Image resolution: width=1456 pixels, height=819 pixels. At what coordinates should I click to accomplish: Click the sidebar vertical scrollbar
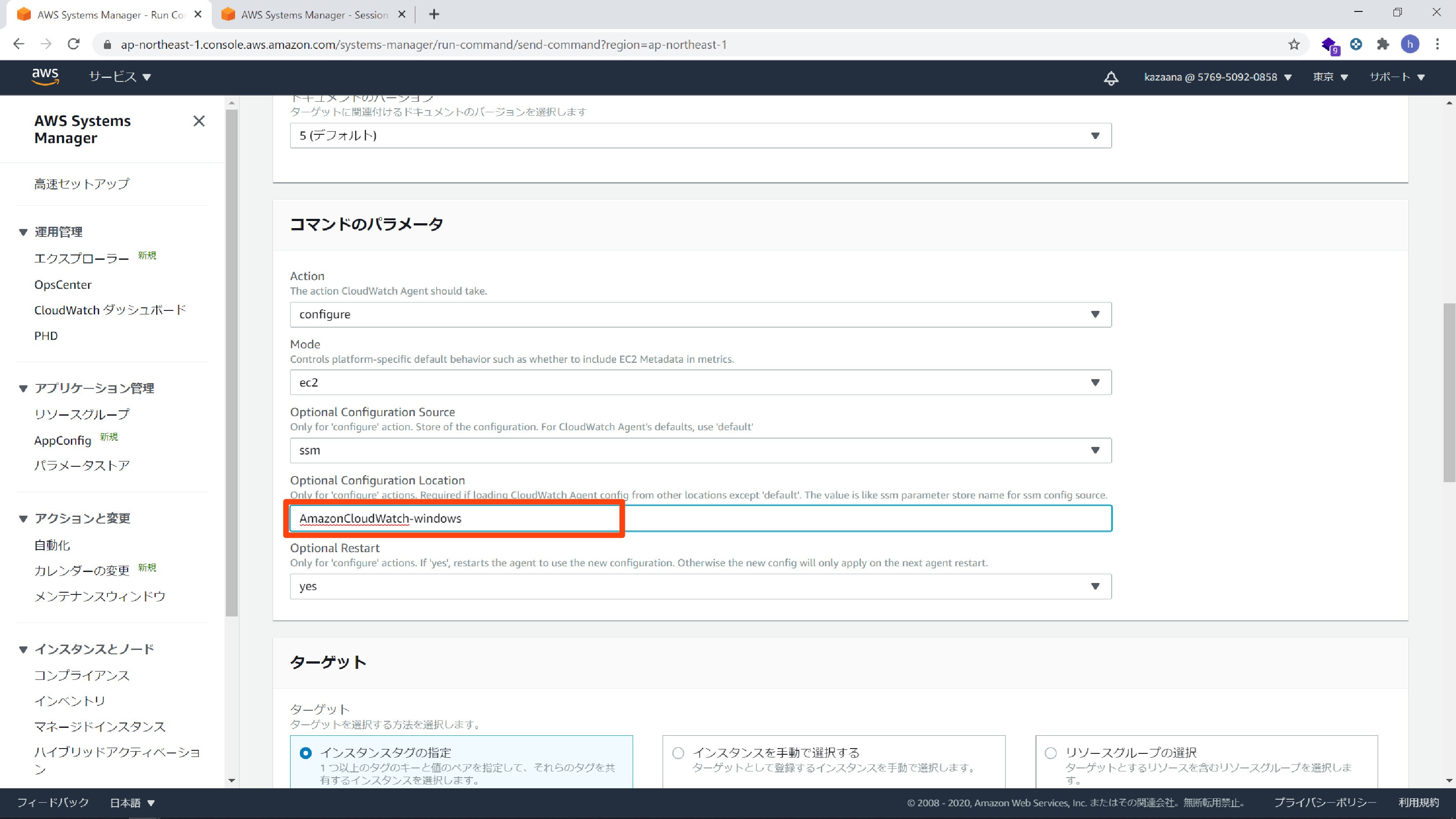coord(232,362)
